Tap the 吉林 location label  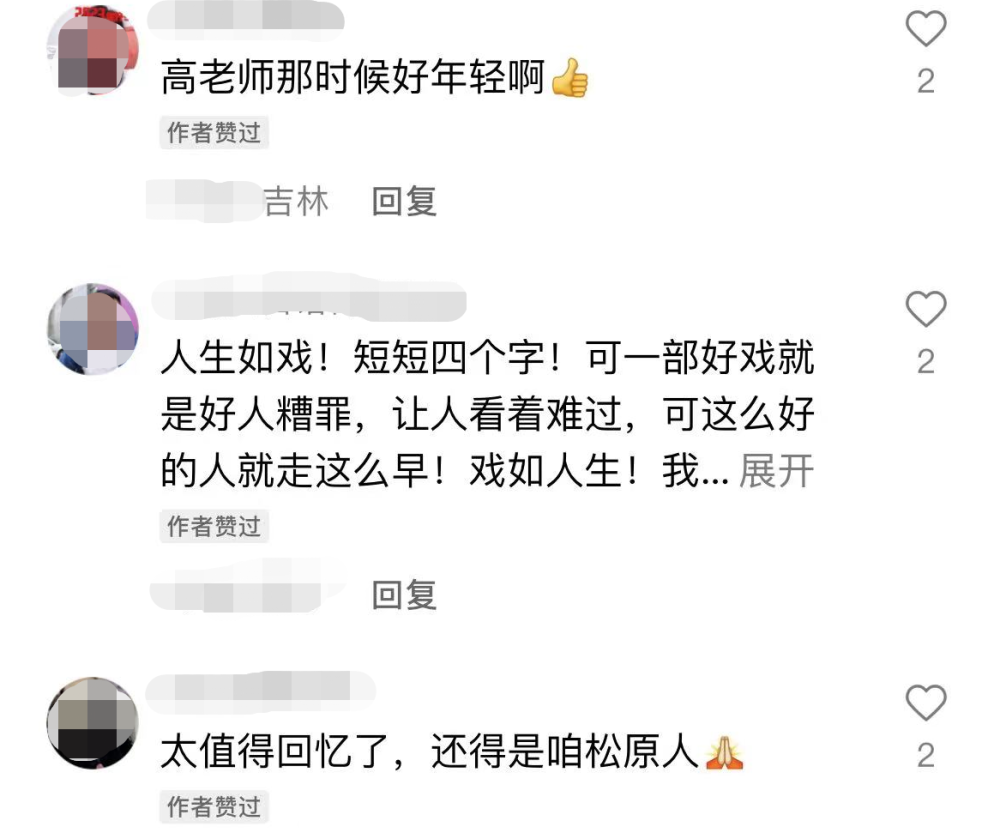(x=296, y=201)
